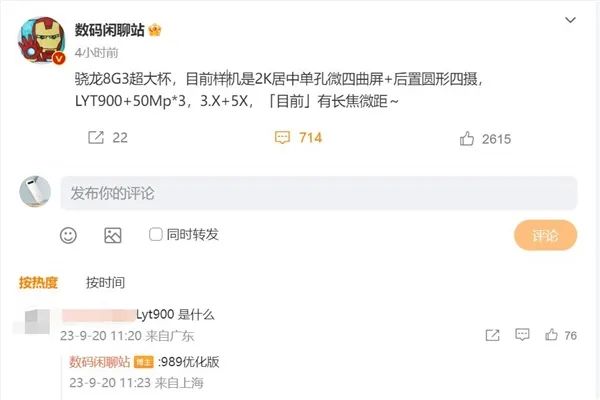Open the Iron Man avatar of the poster
The image size is (600, 400).
point(42,40)
